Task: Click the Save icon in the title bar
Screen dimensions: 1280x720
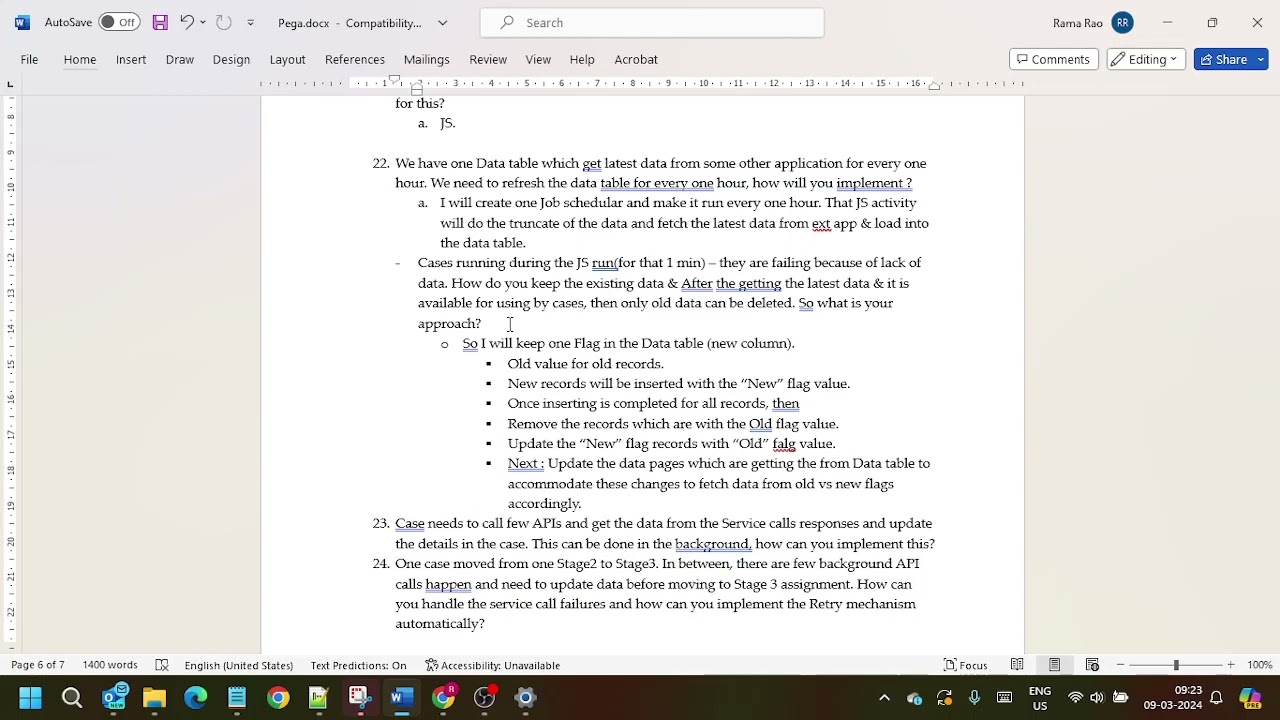Action: pyautogui.click(x=160, y=22)
